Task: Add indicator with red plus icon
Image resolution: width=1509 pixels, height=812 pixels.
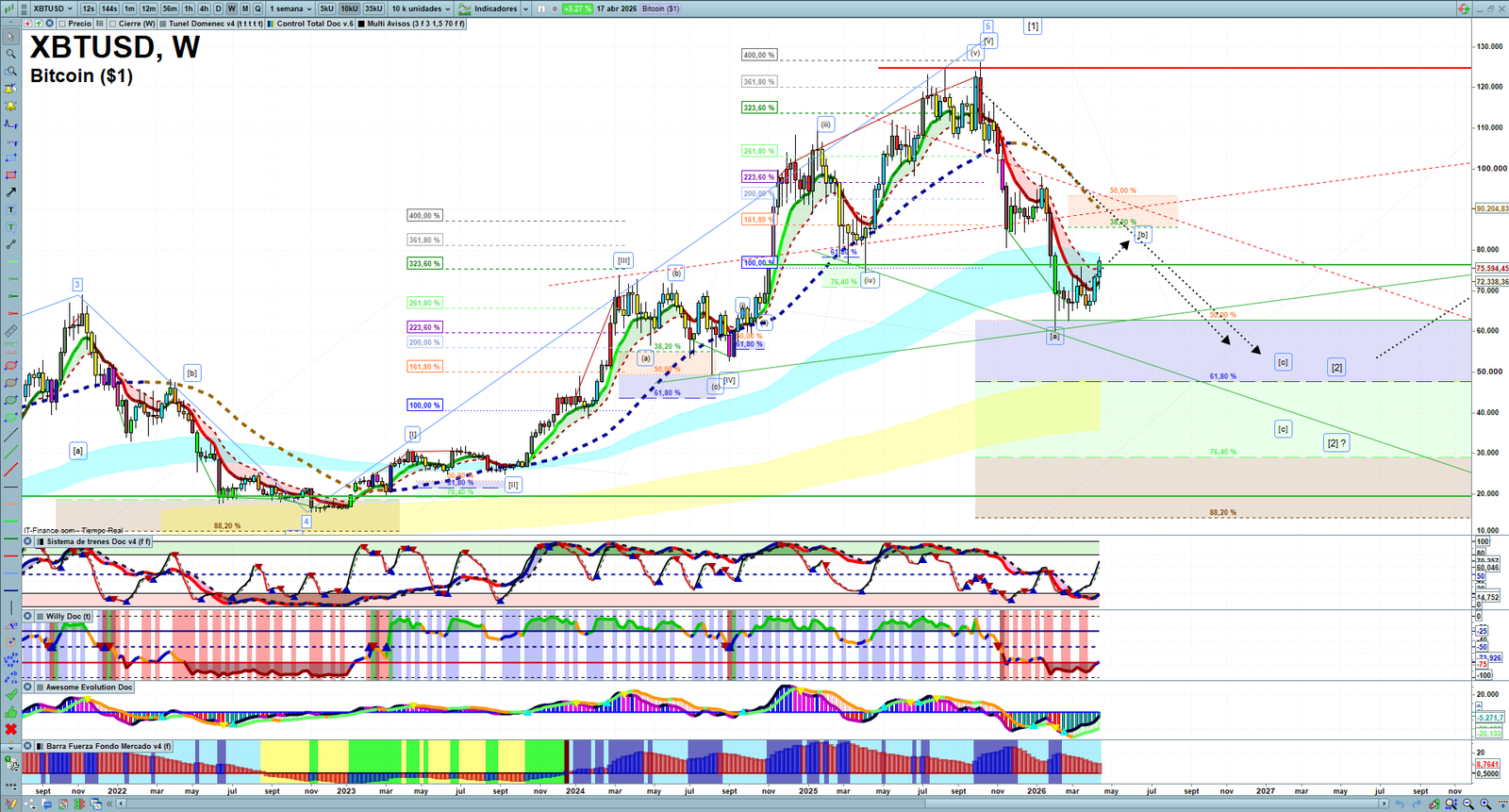Action: (27, 24)
